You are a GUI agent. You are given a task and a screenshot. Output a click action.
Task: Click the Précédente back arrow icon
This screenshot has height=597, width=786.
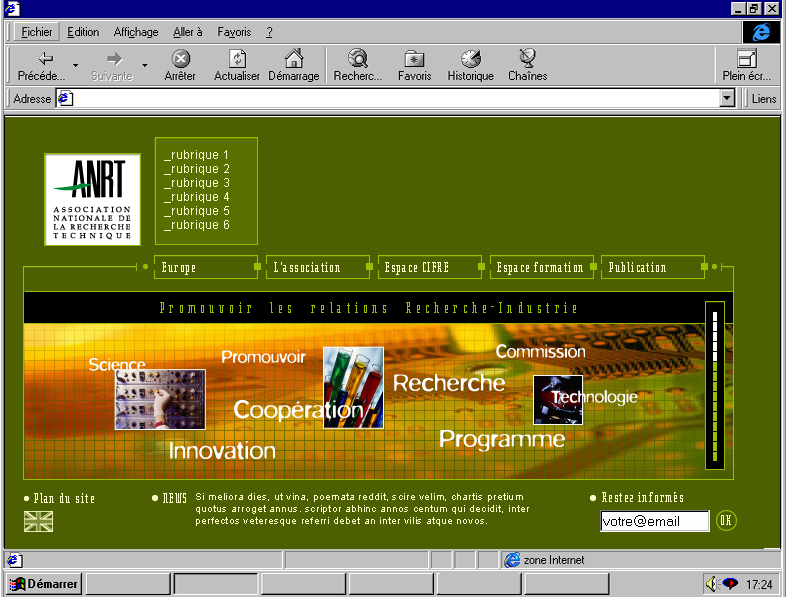45,59
